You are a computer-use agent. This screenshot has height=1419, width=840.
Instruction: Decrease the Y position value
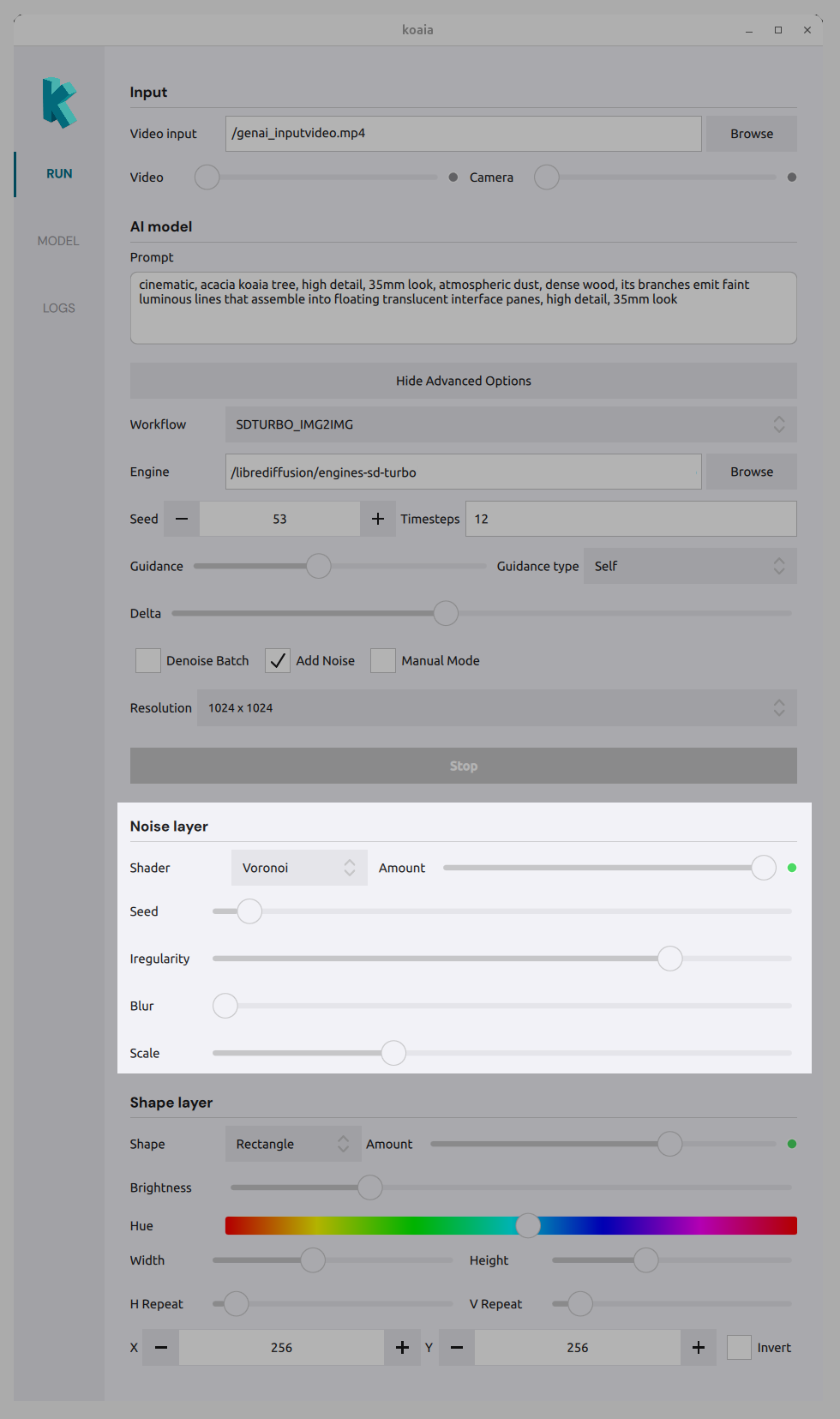[x=457, y=1347]
